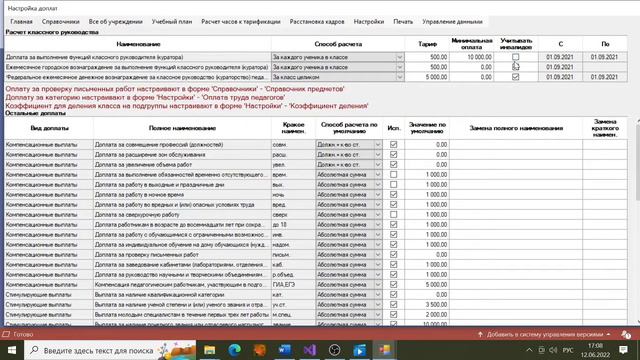
Task: Open calculation method dropdown for 'Выплата за наличие квалификационной категории'
Action: (x=378, y=295)
